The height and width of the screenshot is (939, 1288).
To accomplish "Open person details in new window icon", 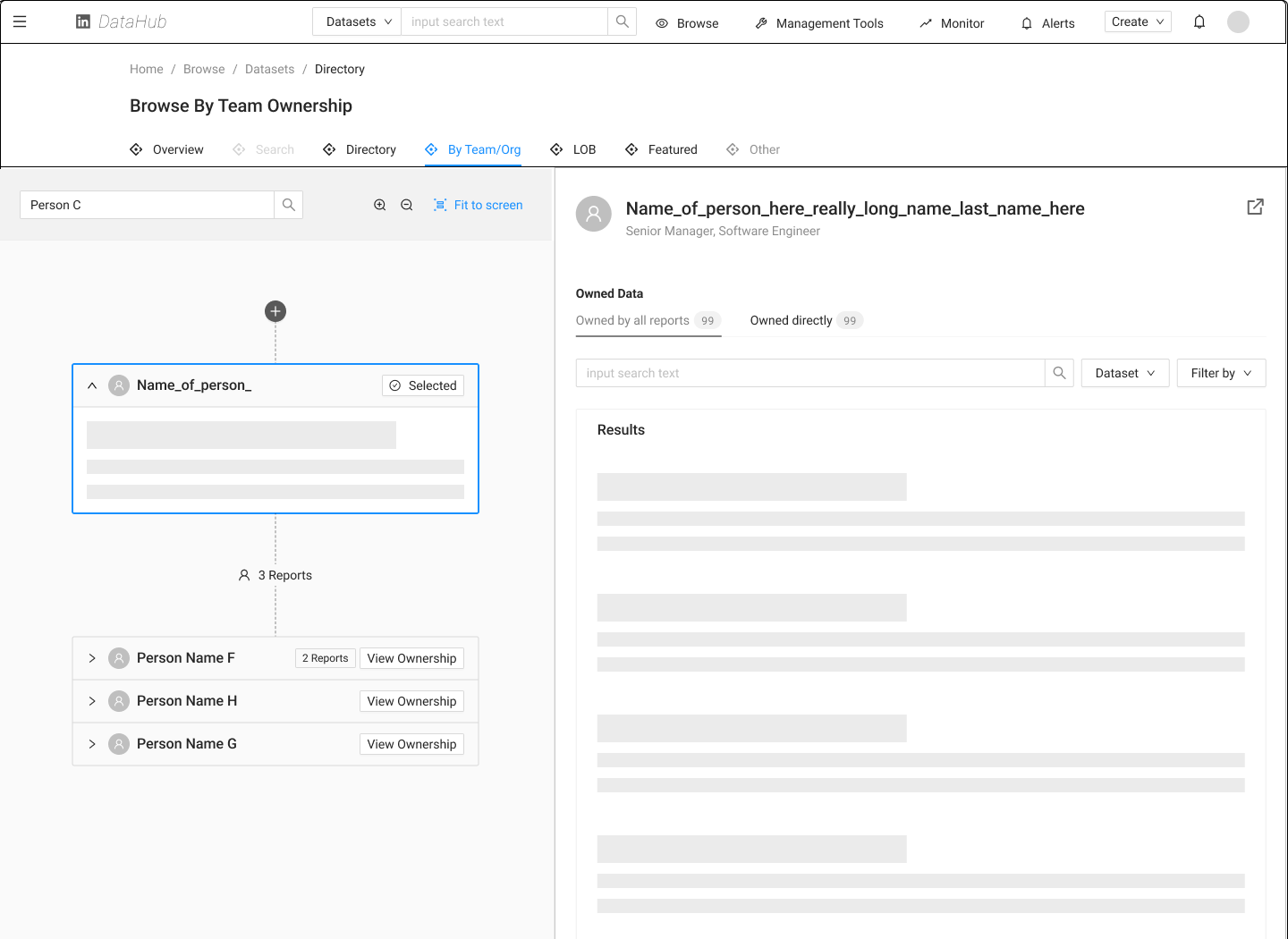I will click(1256, 207).
